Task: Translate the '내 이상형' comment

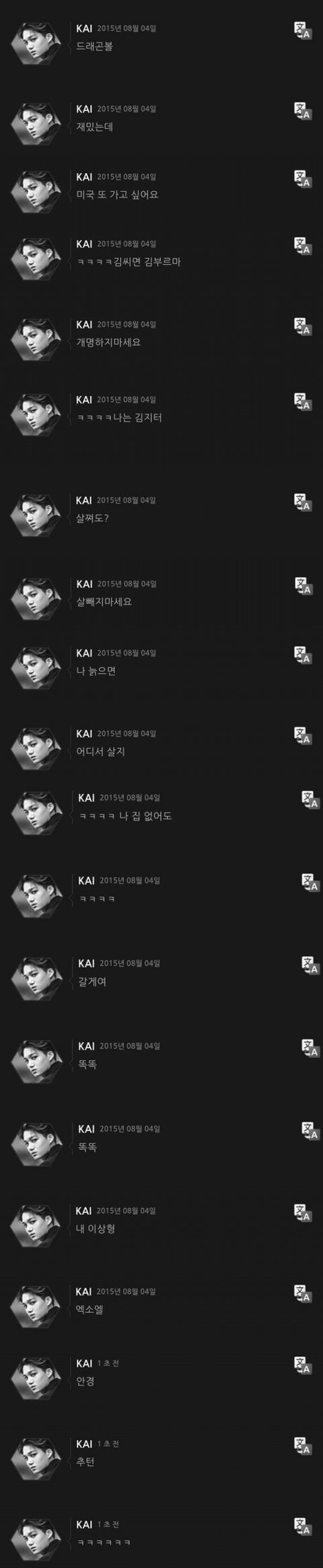Action: click(x=303, y=1214)
